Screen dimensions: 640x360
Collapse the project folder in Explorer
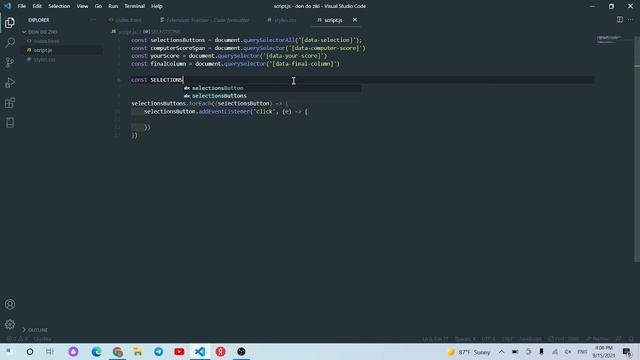point(40,32)
